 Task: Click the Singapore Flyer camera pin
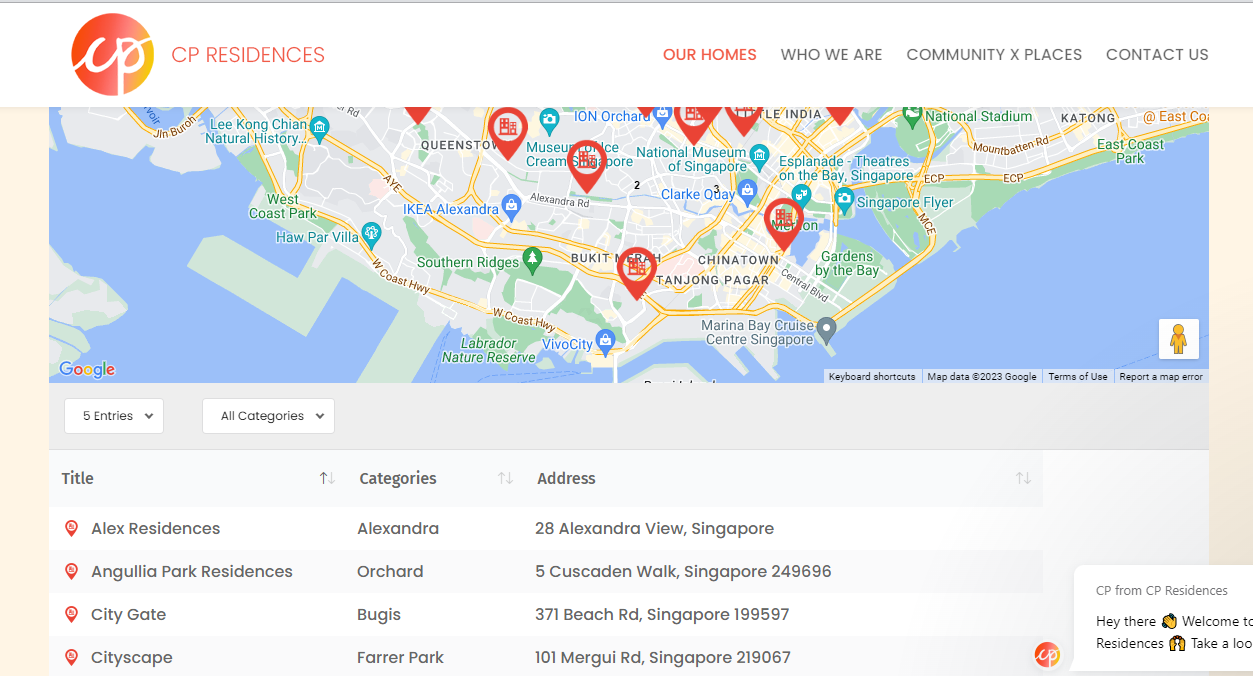(844, 200)
